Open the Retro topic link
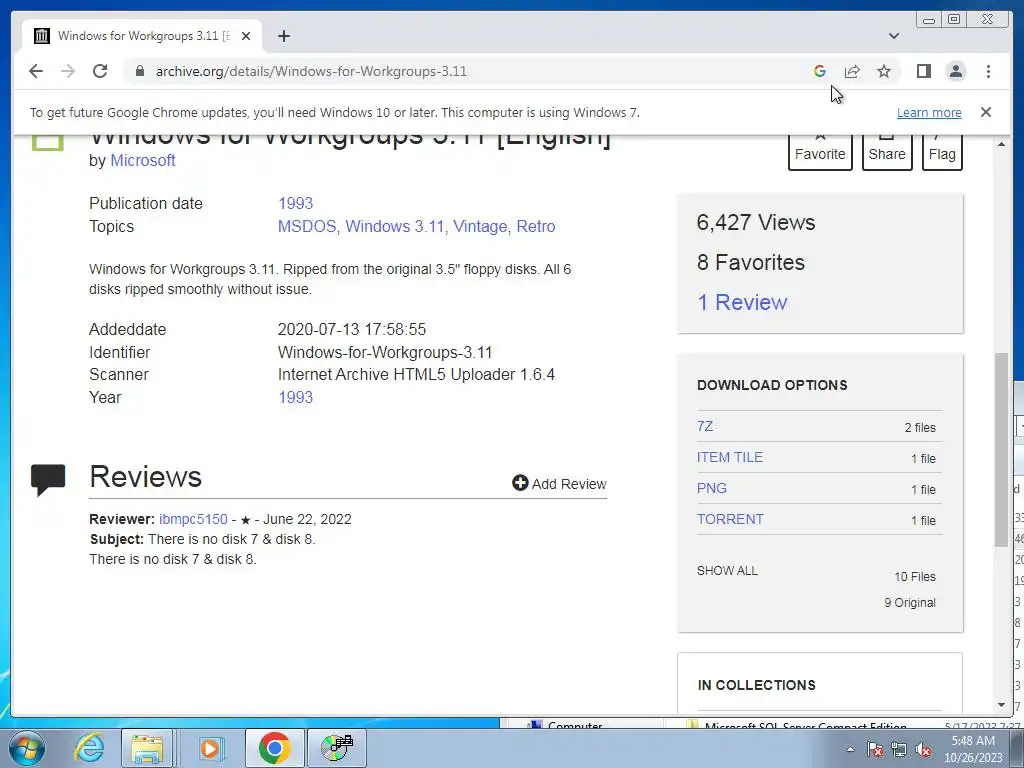The image size is (1024, 768). pos(536,226)
